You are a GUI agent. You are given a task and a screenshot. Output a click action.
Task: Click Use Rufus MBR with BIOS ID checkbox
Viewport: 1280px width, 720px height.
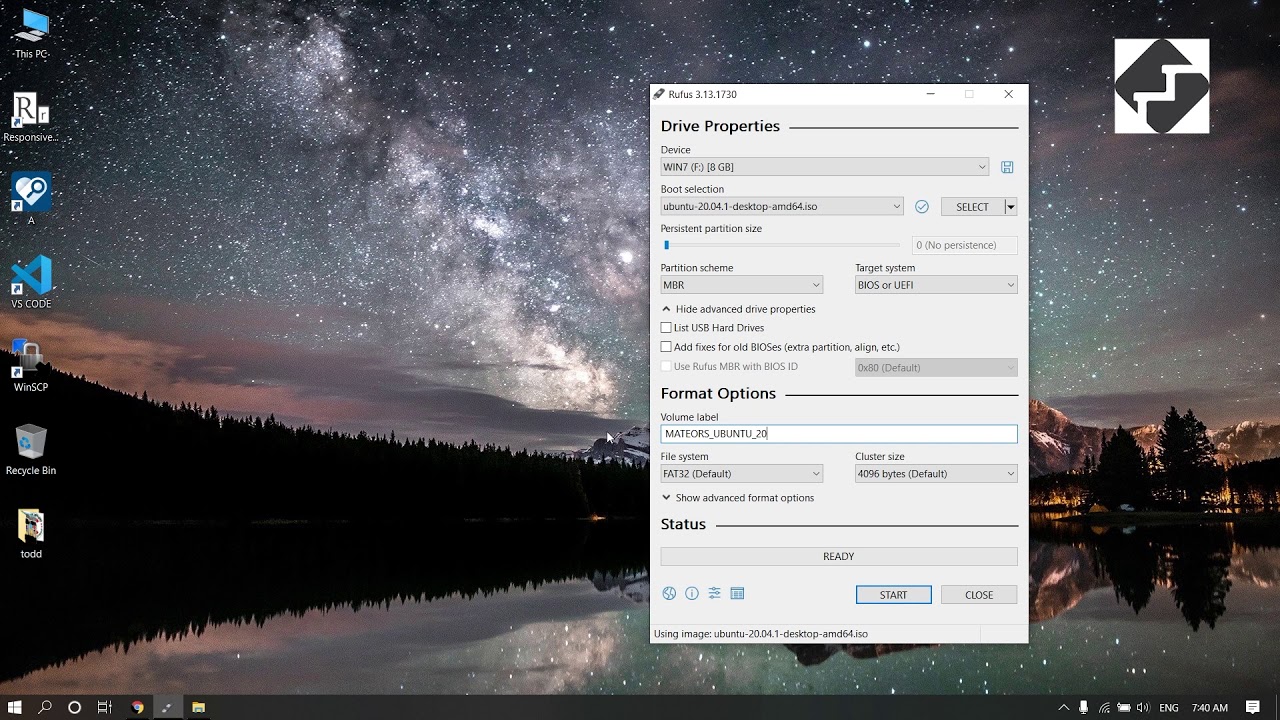[666, 366]
